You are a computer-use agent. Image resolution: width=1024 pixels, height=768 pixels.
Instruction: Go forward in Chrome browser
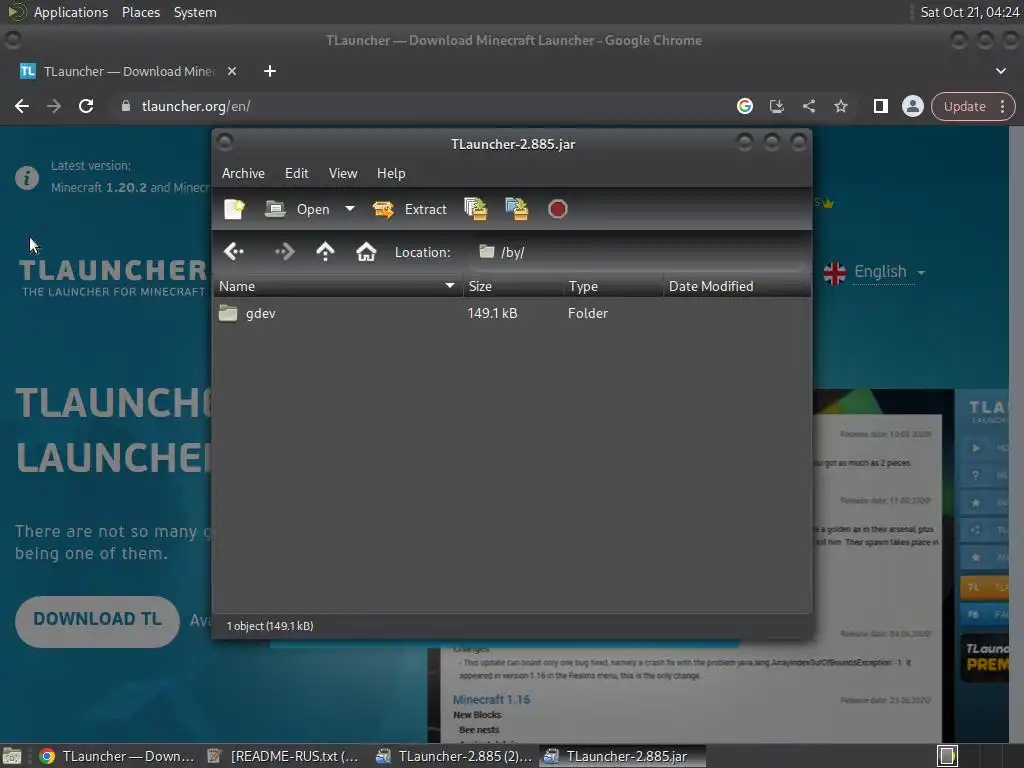point(54,106)
